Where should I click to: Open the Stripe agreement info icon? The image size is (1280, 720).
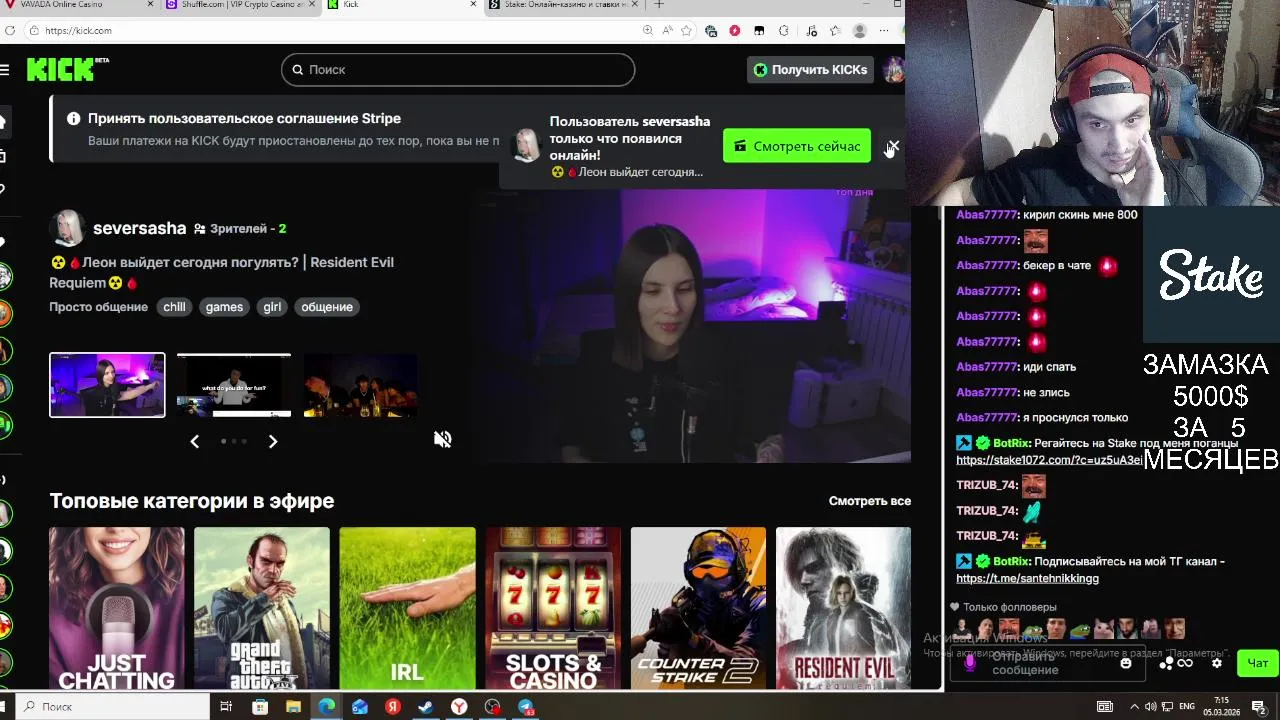[x=73, y=118]
